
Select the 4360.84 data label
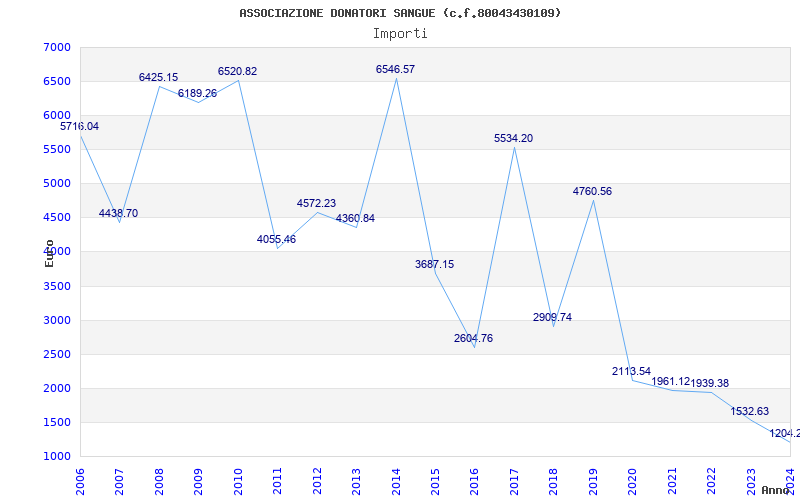pos(356,218)
